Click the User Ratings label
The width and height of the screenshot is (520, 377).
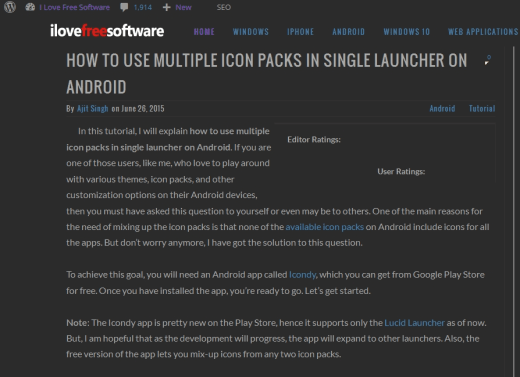pyautogui.click(x=401, y=171)
